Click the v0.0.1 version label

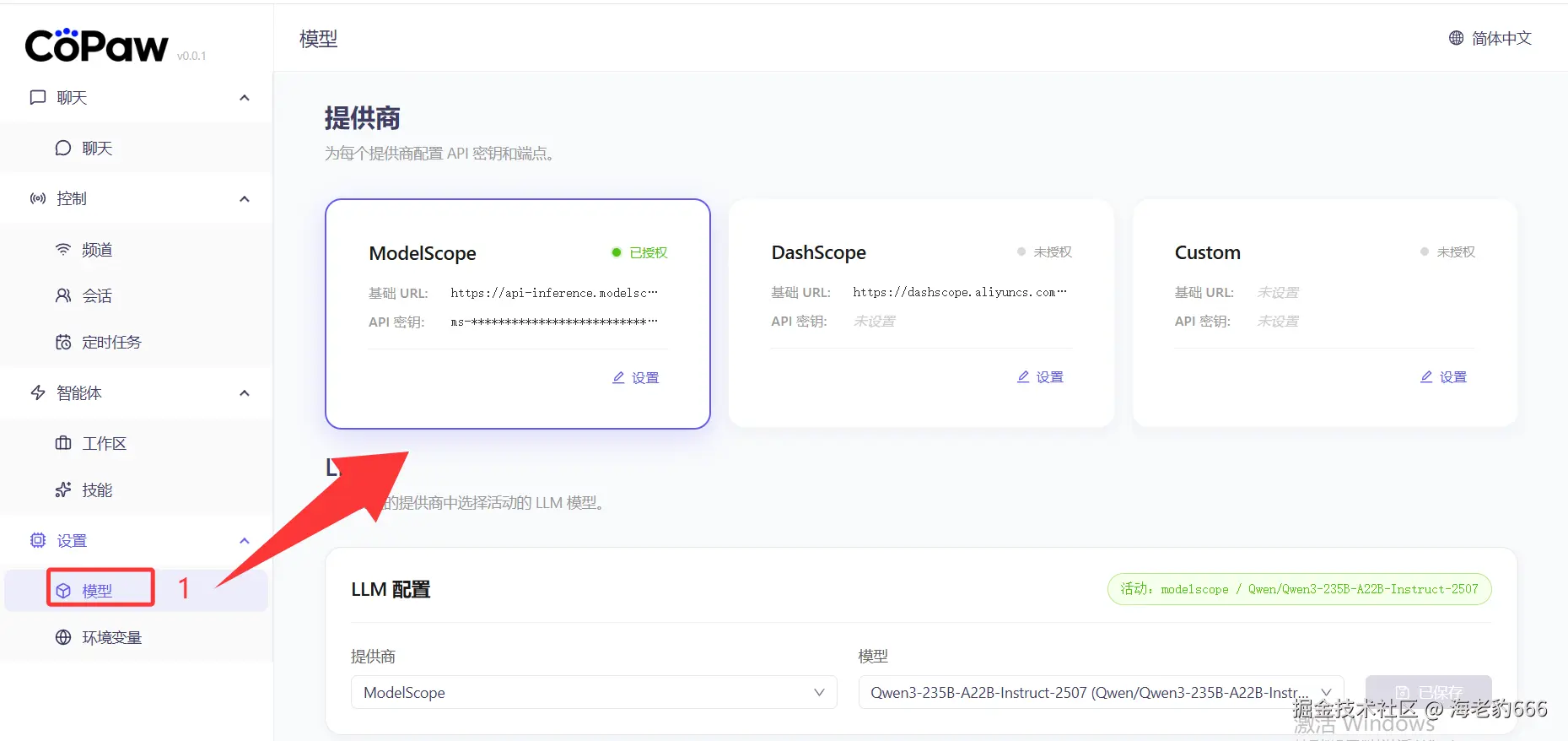[x=191, y=56]
